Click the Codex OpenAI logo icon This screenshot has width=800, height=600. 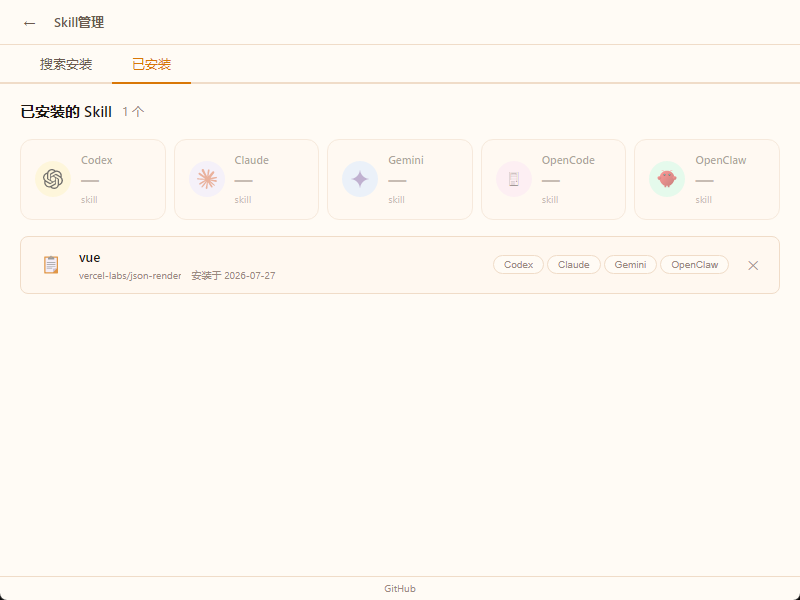click(x=53, y=179)
